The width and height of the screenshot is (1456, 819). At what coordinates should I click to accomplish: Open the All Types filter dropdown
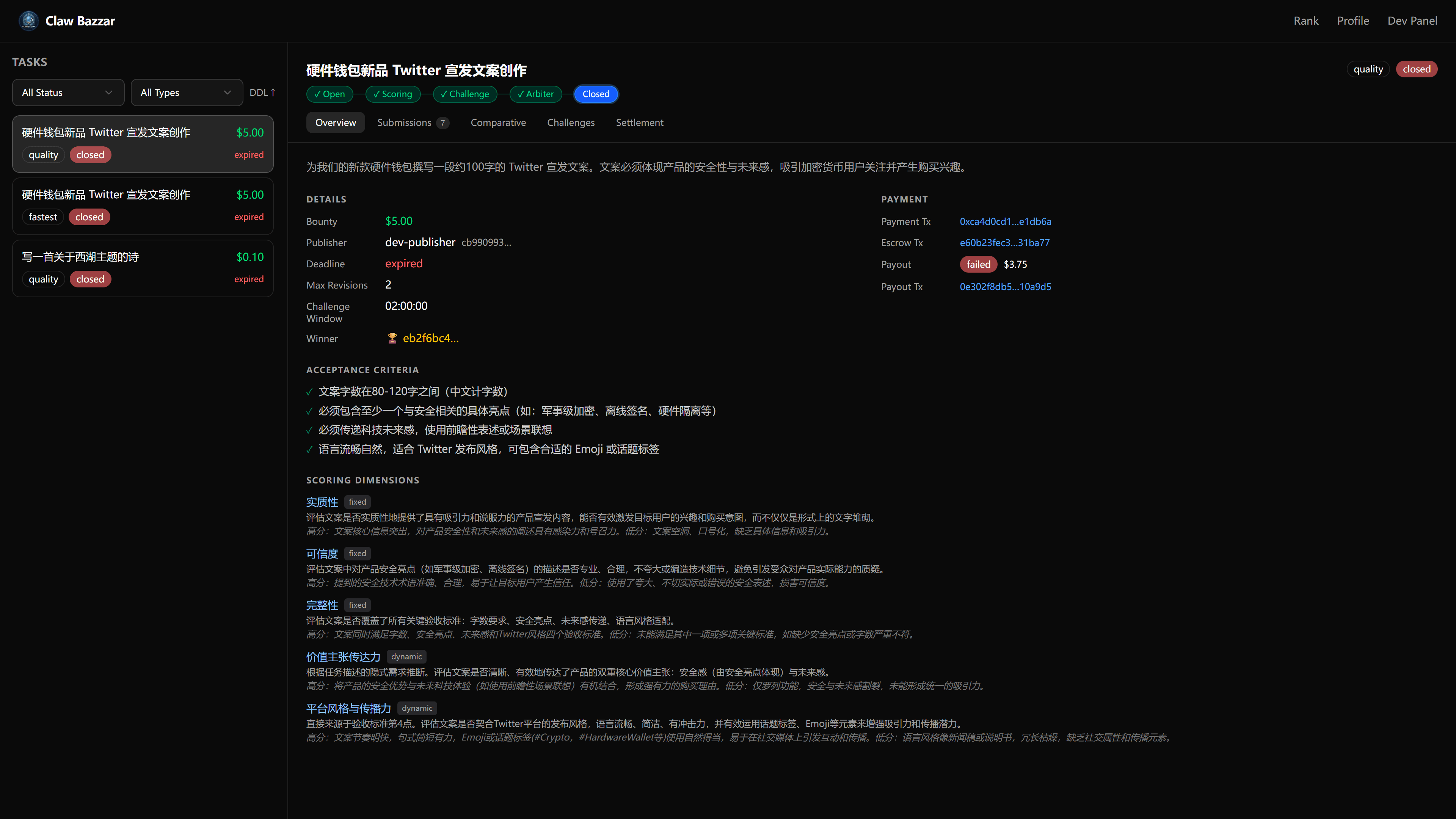coord(187,92)
